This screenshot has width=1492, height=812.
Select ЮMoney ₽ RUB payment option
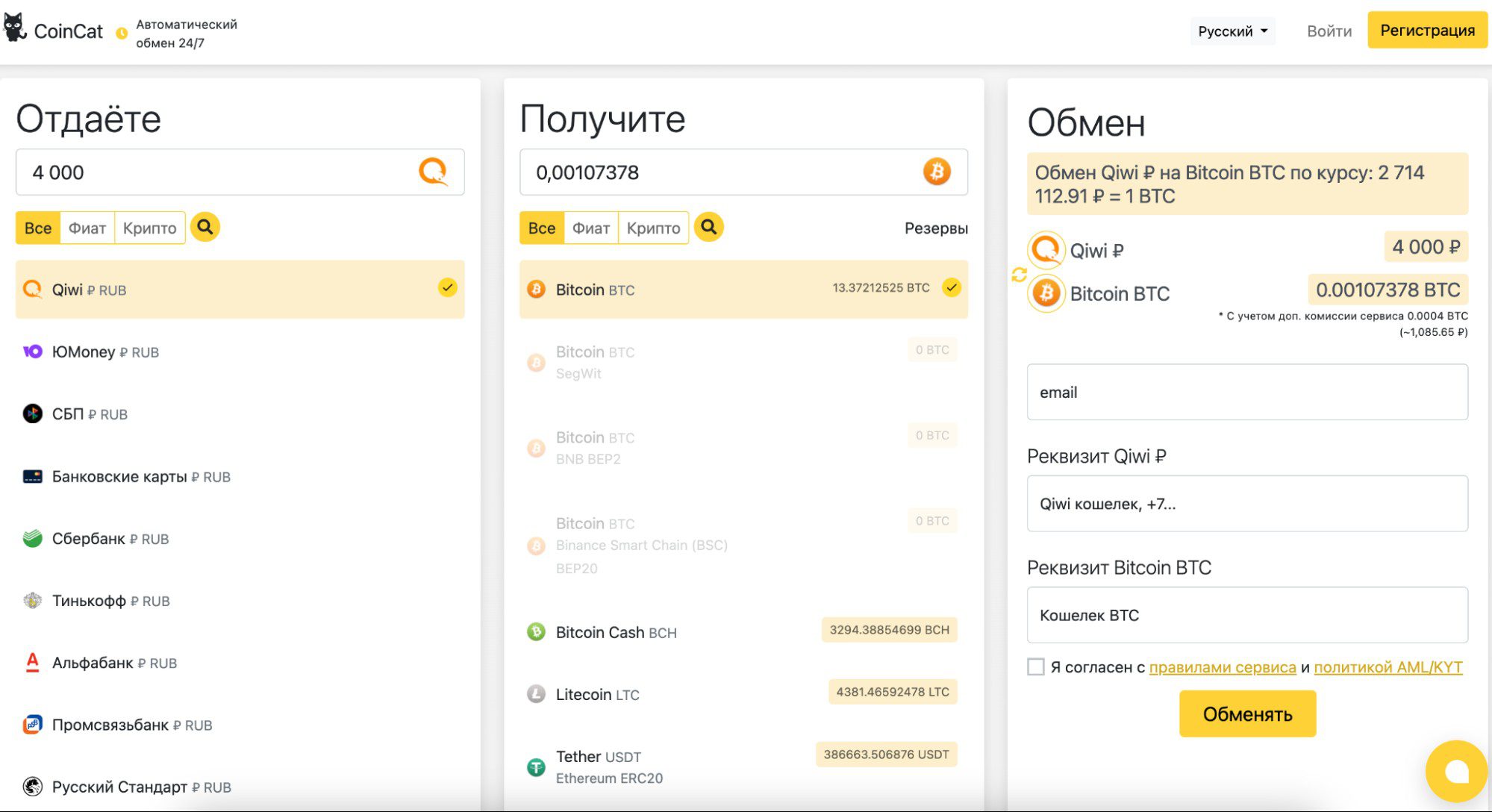click(x=240, y=351)
